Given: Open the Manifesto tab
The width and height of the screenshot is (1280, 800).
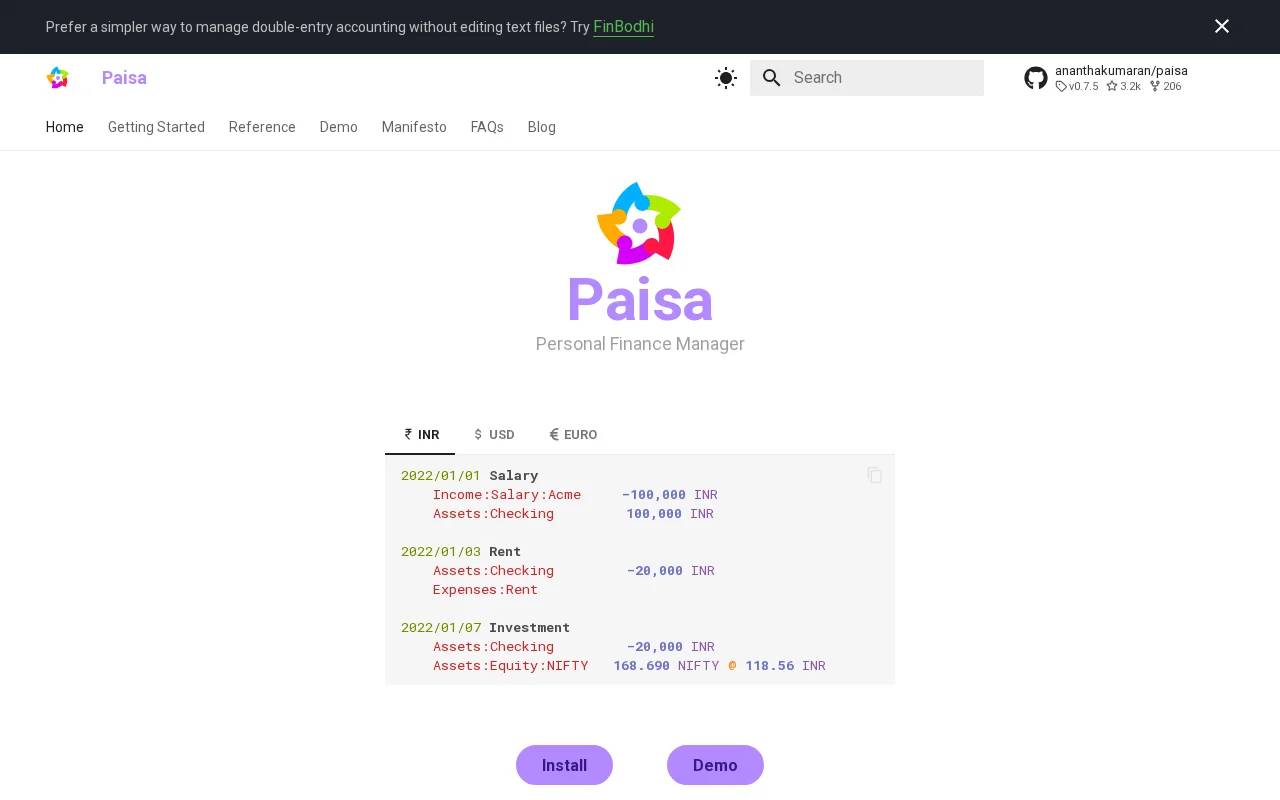Looking at the screenshot, I should 414,127.
